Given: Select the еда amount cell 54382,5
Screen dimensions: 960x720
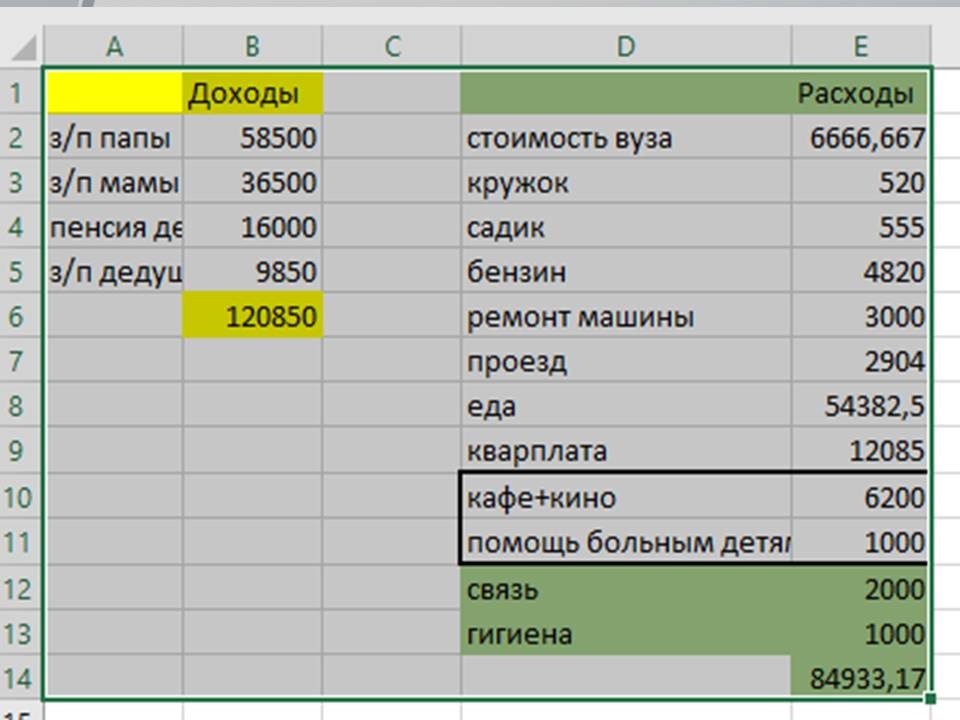Looking at the screenshot, I should coord(860,407).
